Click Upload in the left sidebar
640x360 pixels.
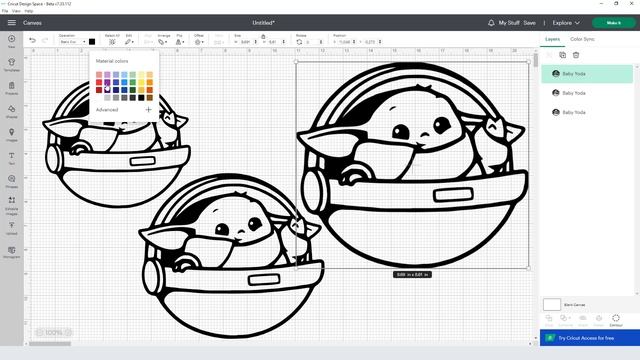(11, 229)
